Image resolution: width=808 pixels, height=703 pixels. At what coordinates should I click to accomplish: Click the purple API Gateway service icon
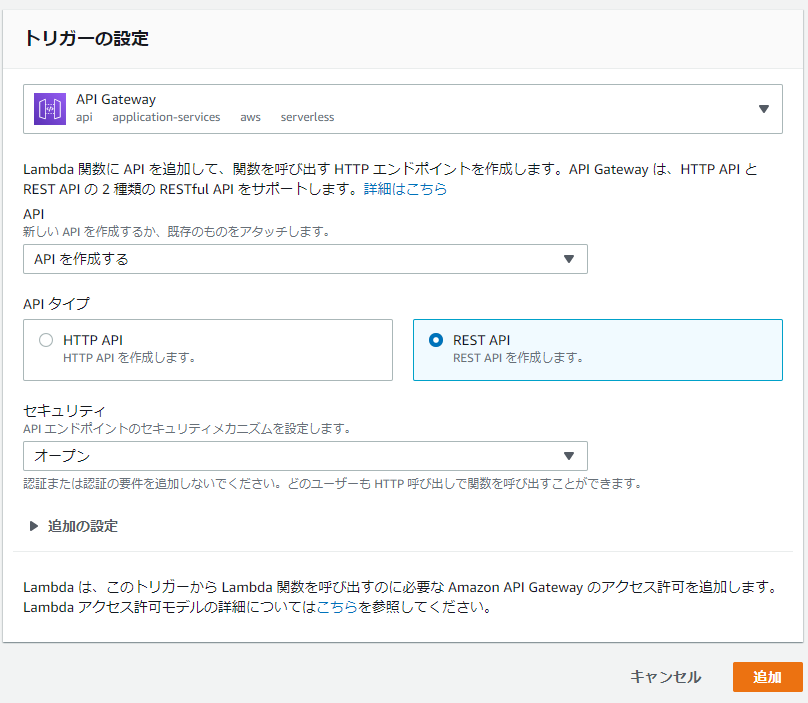50,109
